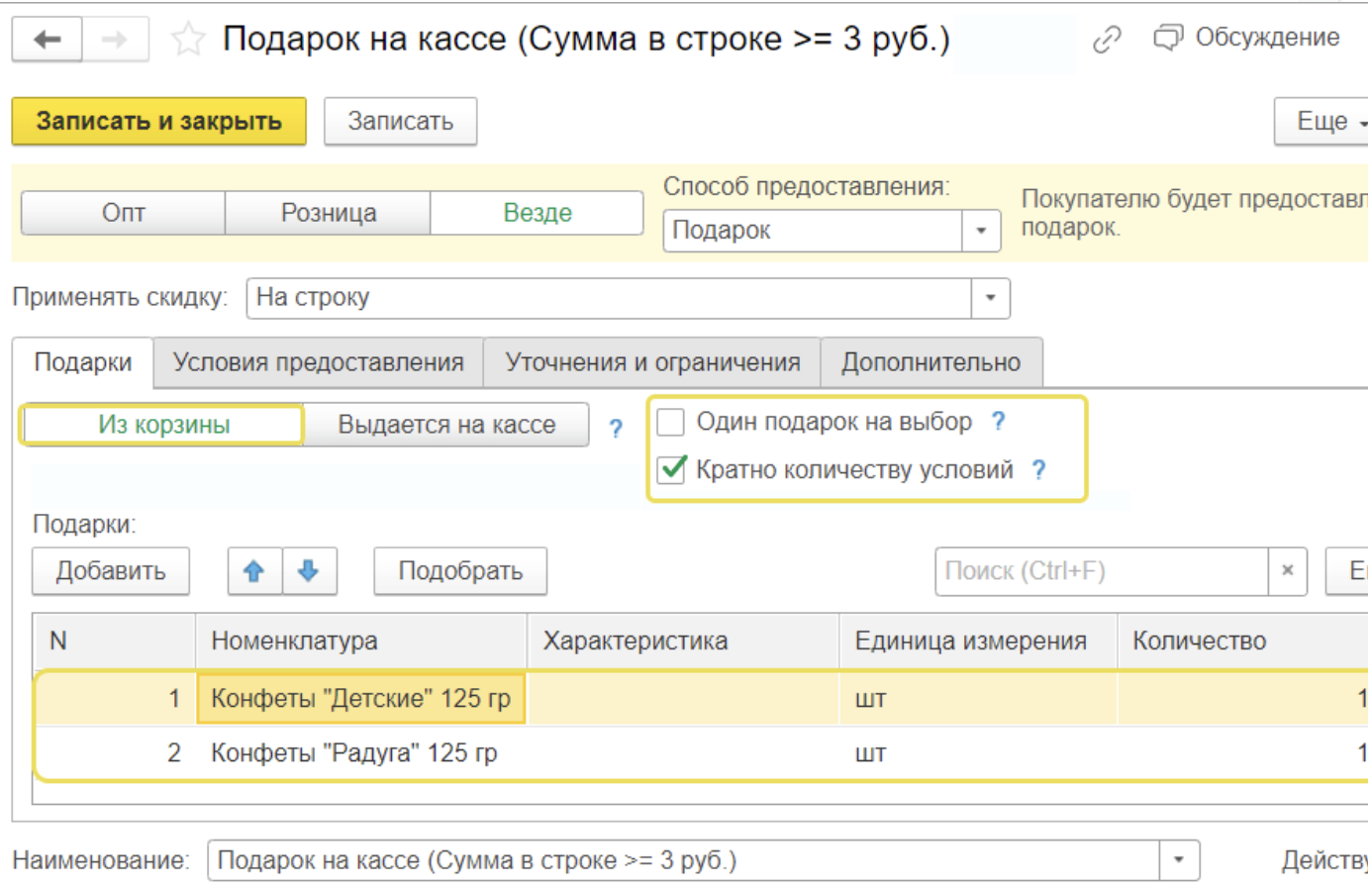Enable Один подарок на выбор checkbox

click(671, 423)
